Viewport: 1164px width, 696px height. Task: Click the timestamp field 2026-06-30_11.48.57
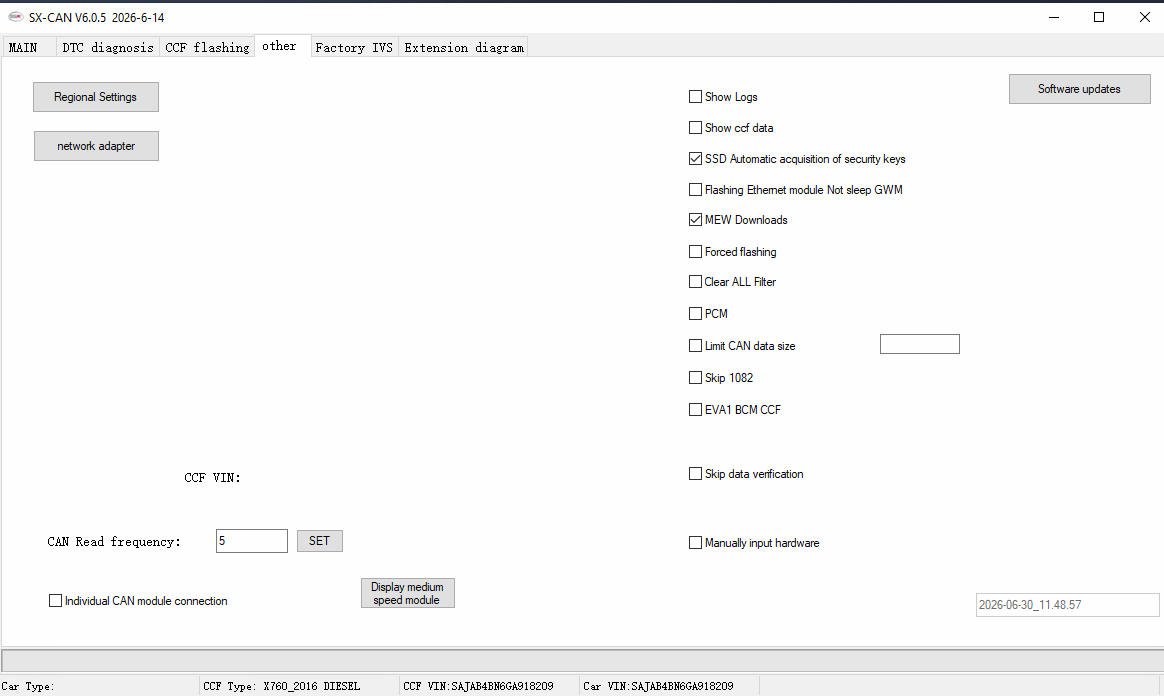tap(1067, 605)
